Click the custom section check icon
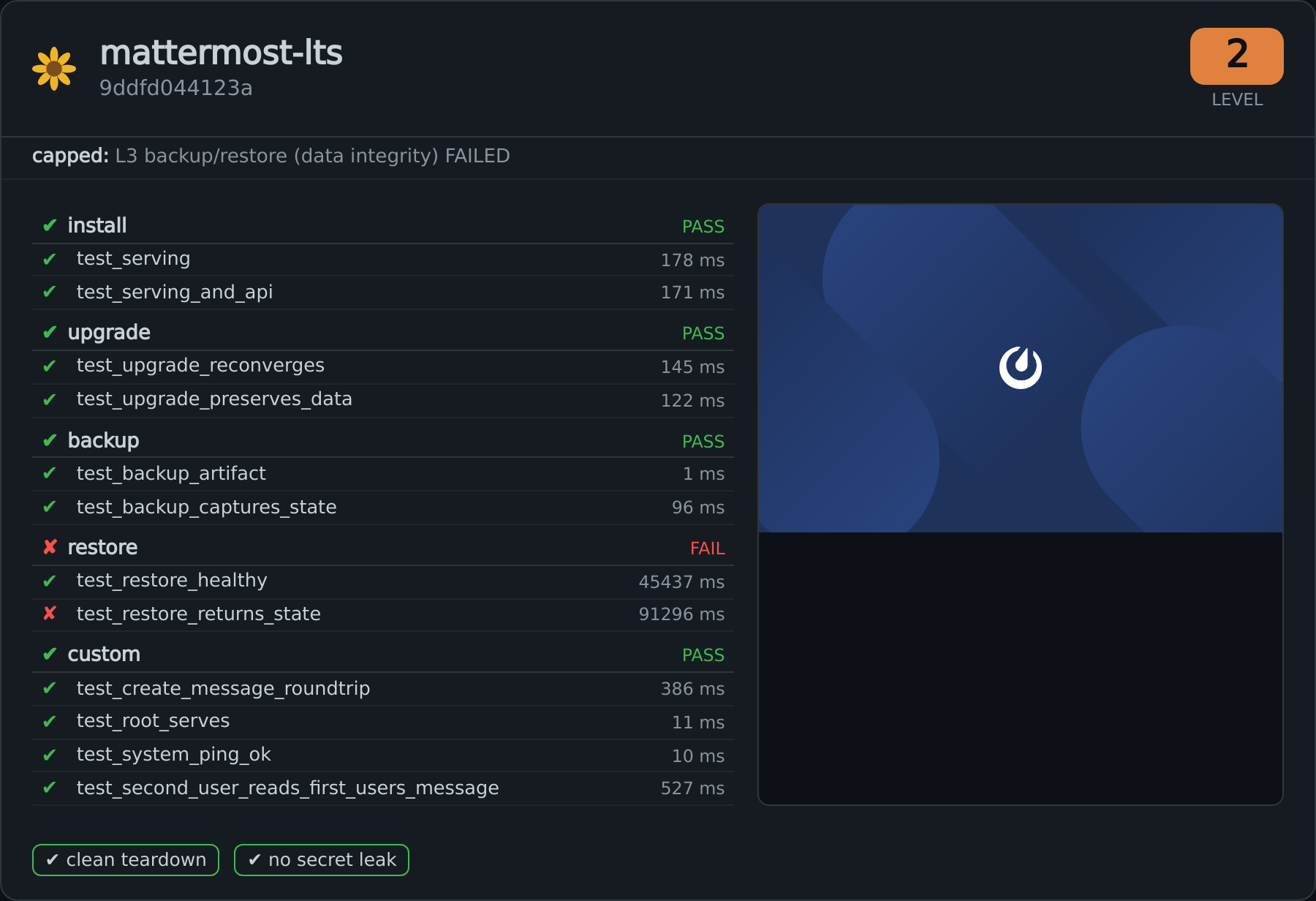 point(50,654)
